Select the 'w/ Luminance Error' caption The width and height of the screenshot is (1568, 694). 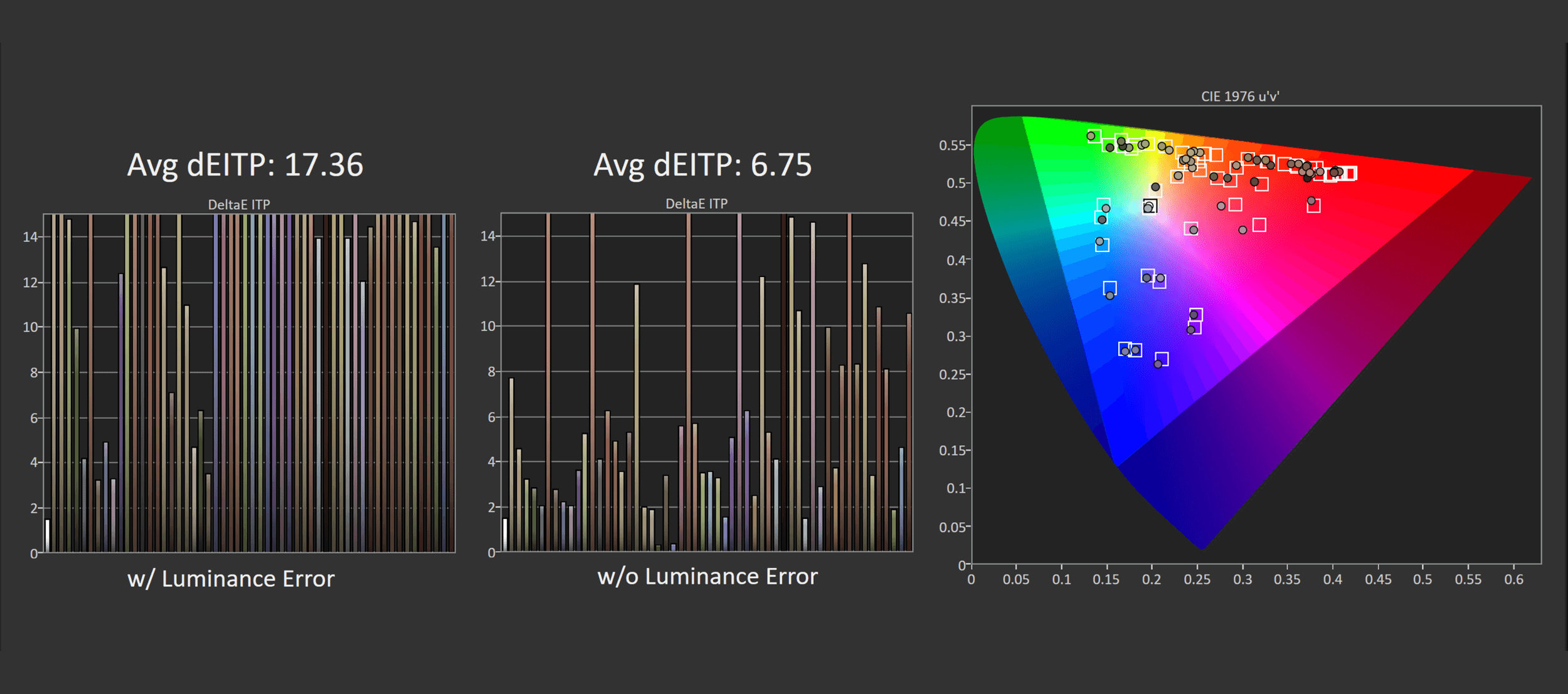pos(231,579)
